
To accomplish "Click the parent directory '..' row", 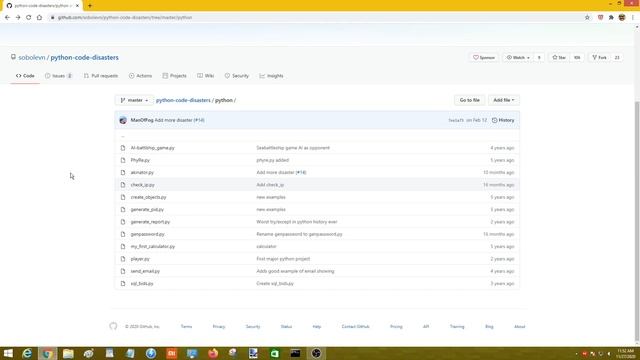I will pos(317,136).
